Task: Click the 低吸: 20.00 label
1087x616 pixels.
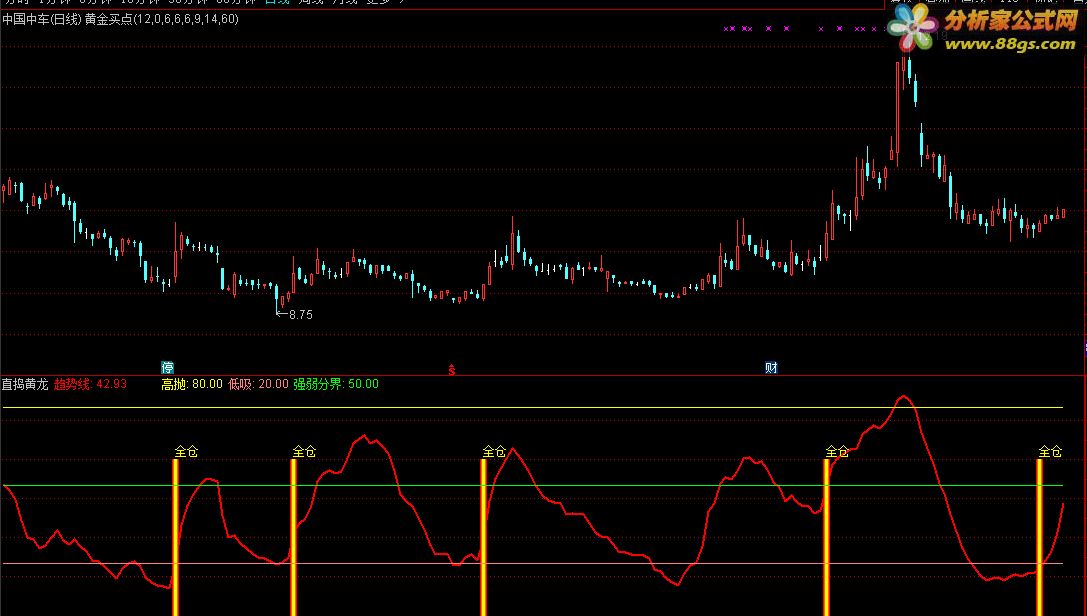Action: [x=258, y=384]
